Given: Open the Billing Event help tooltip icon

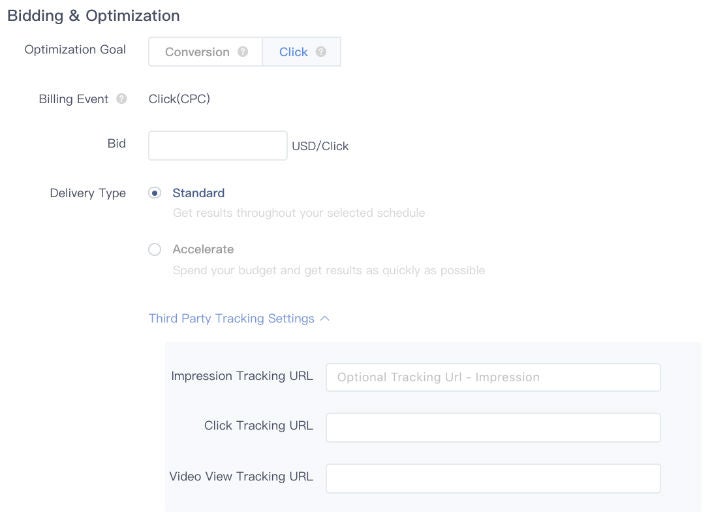Looking at the screenshot, I should tap(122, 99).
